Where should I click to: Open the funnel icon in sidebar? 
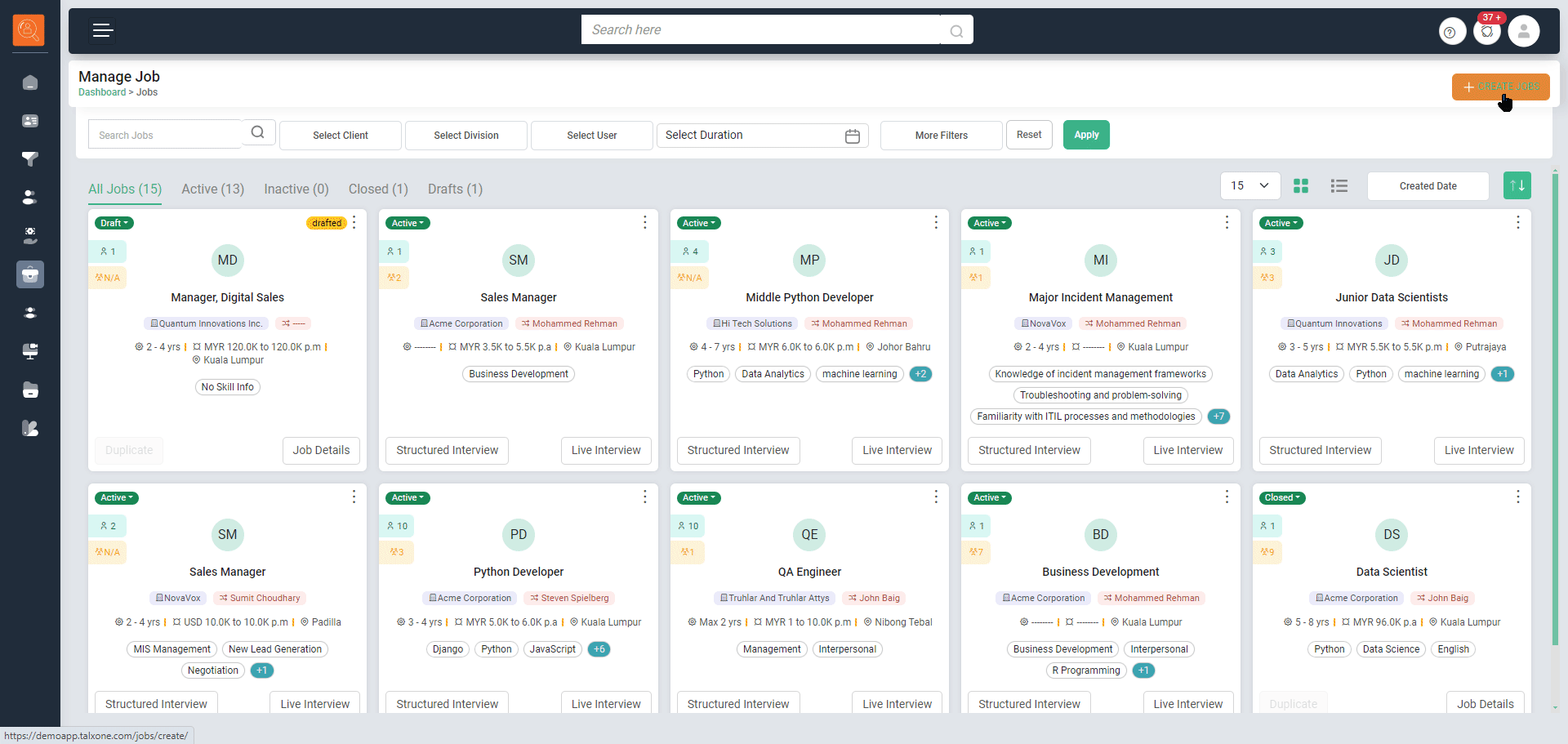click(x=30, y=159)
